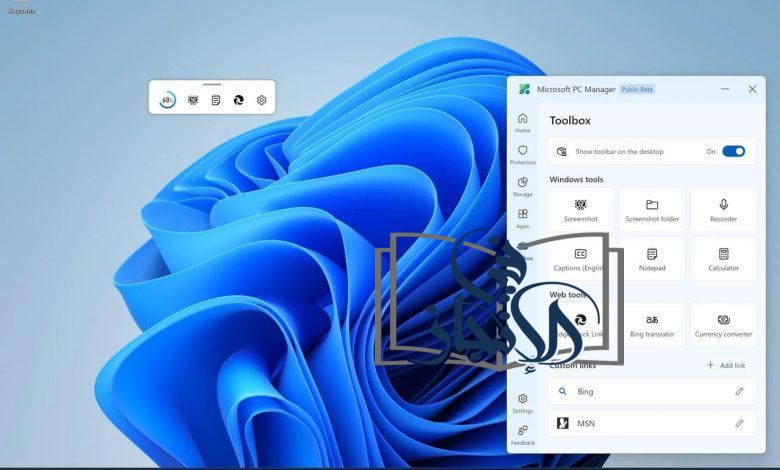Screen dimensions: 780x470
Task: Open the Calculator tile
Action: [x=723, y=259]
